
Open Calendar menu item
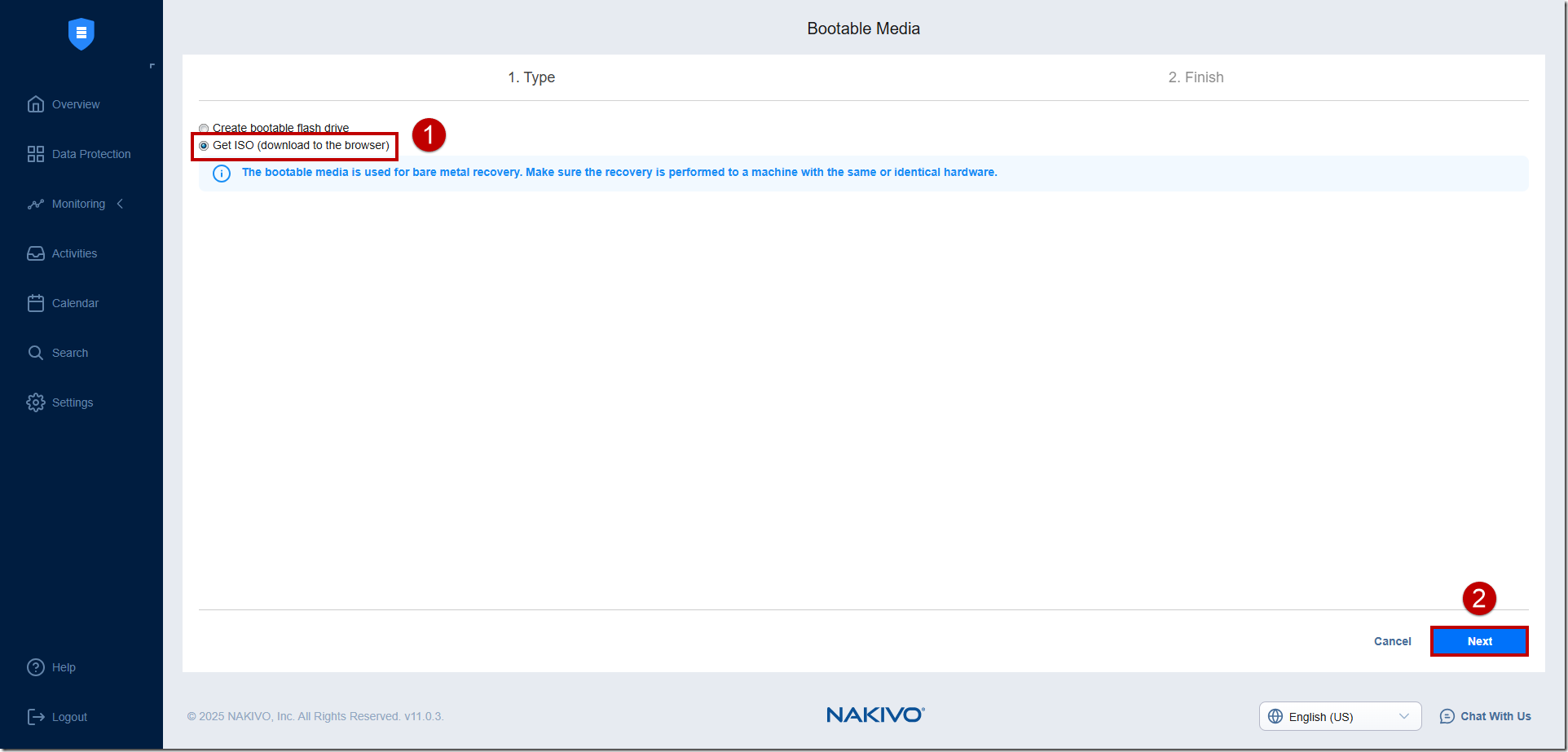tap(75, 303)
